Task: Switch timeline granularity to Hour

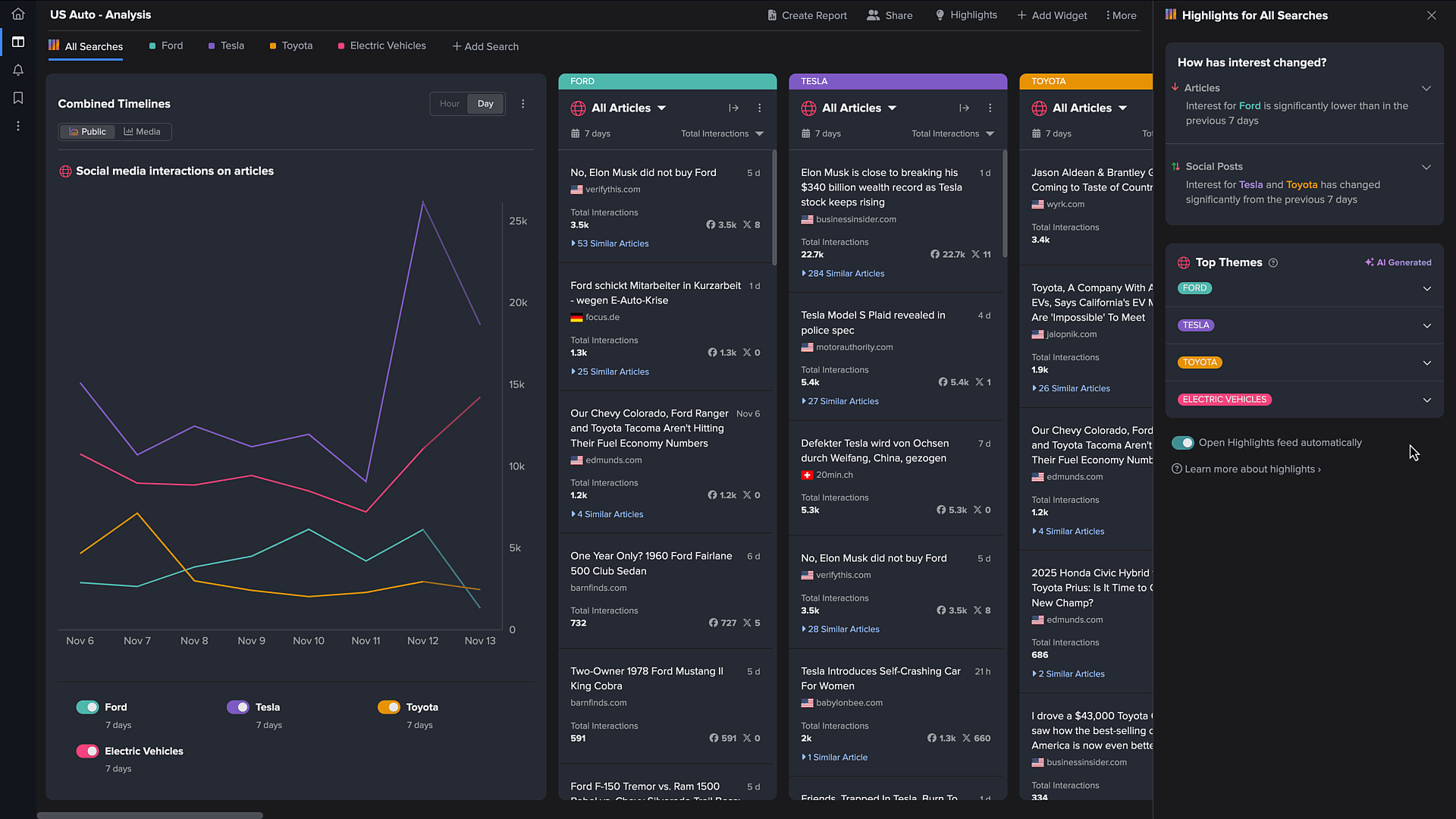Action: click(x=449, y=104)
